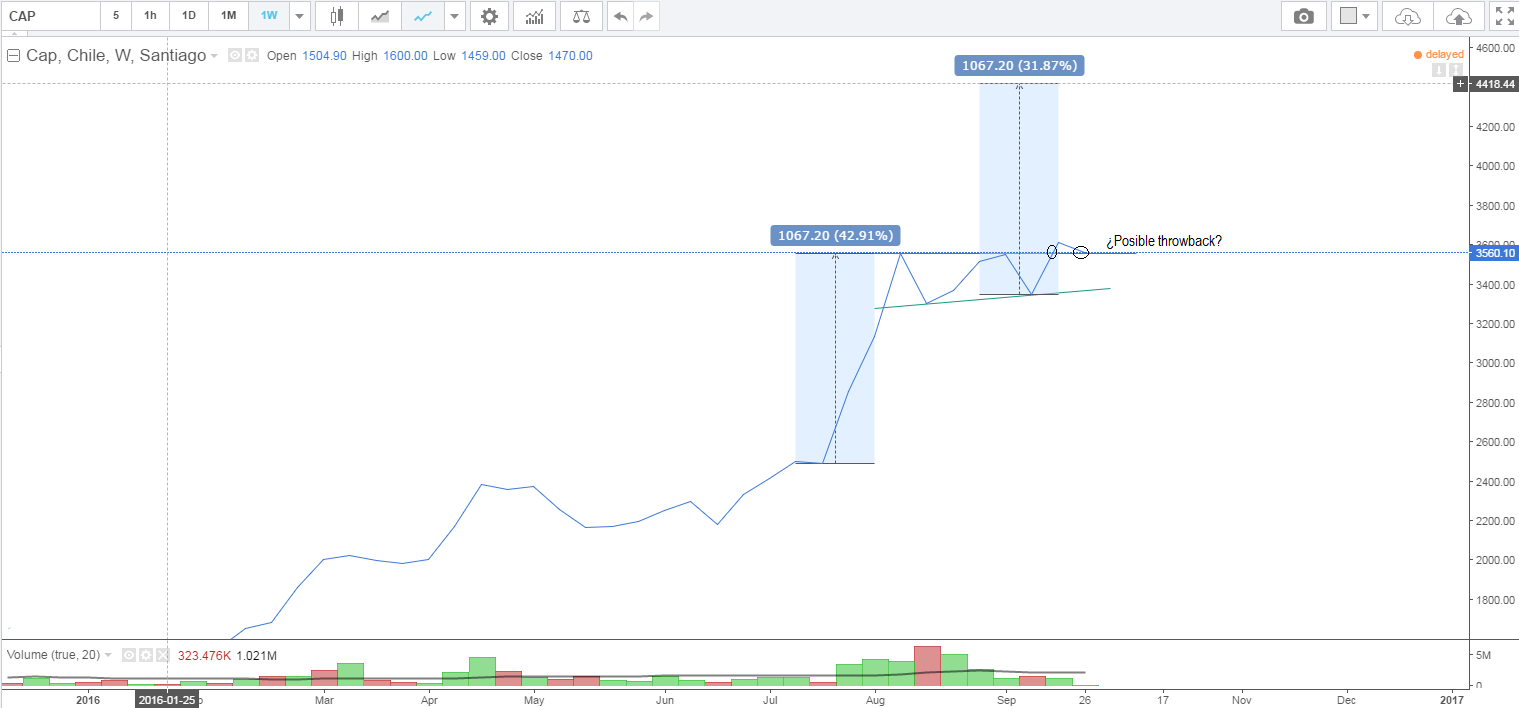Viewport: 1519px width, 708px height.
Task: Switch to 5 minute interval
Action: (116, 16)
